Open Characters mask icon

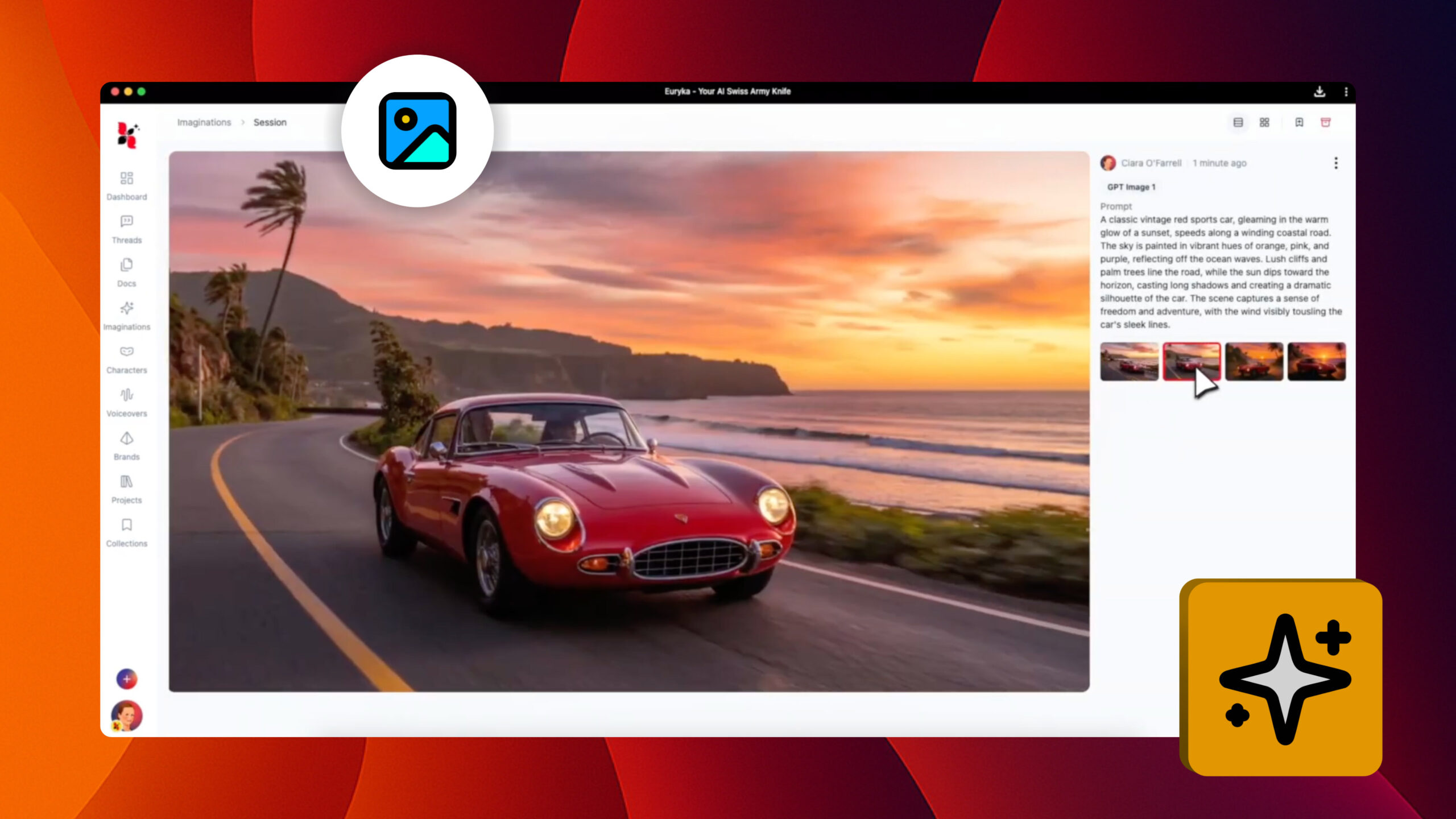point(126,352)
